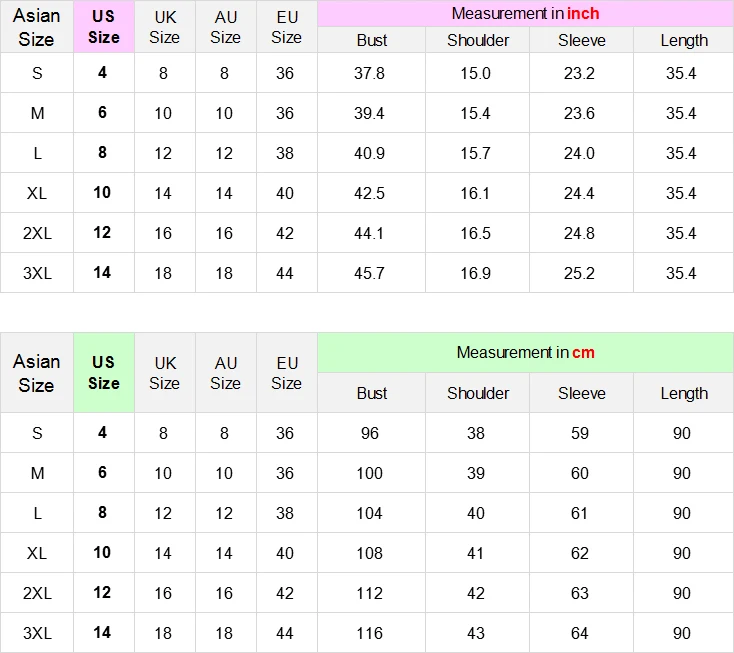Click sleeve value 25.2

(580, 273)
